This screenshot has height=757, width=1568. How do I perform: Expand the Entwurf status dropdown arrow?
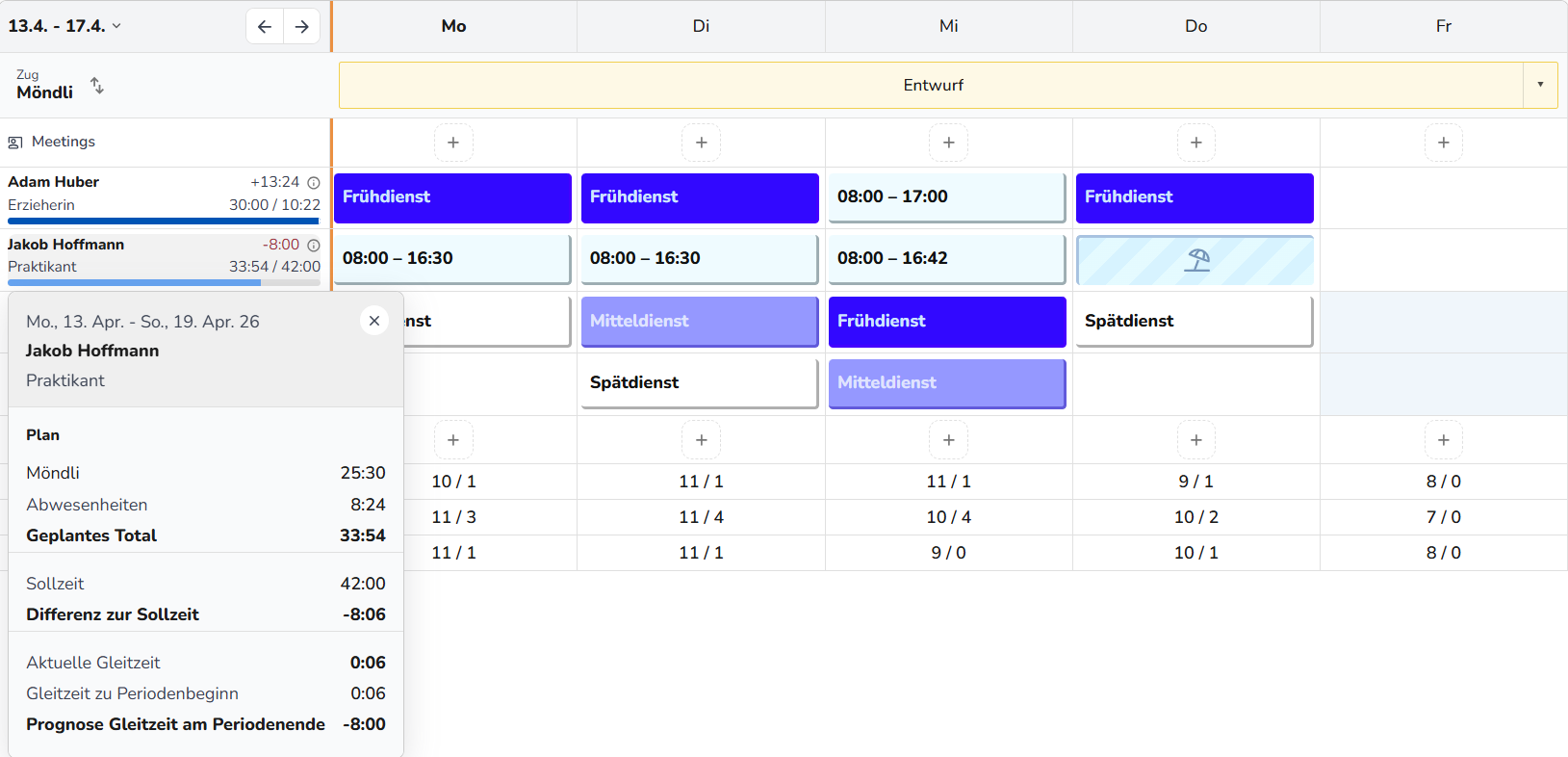tap(1540, 85)
